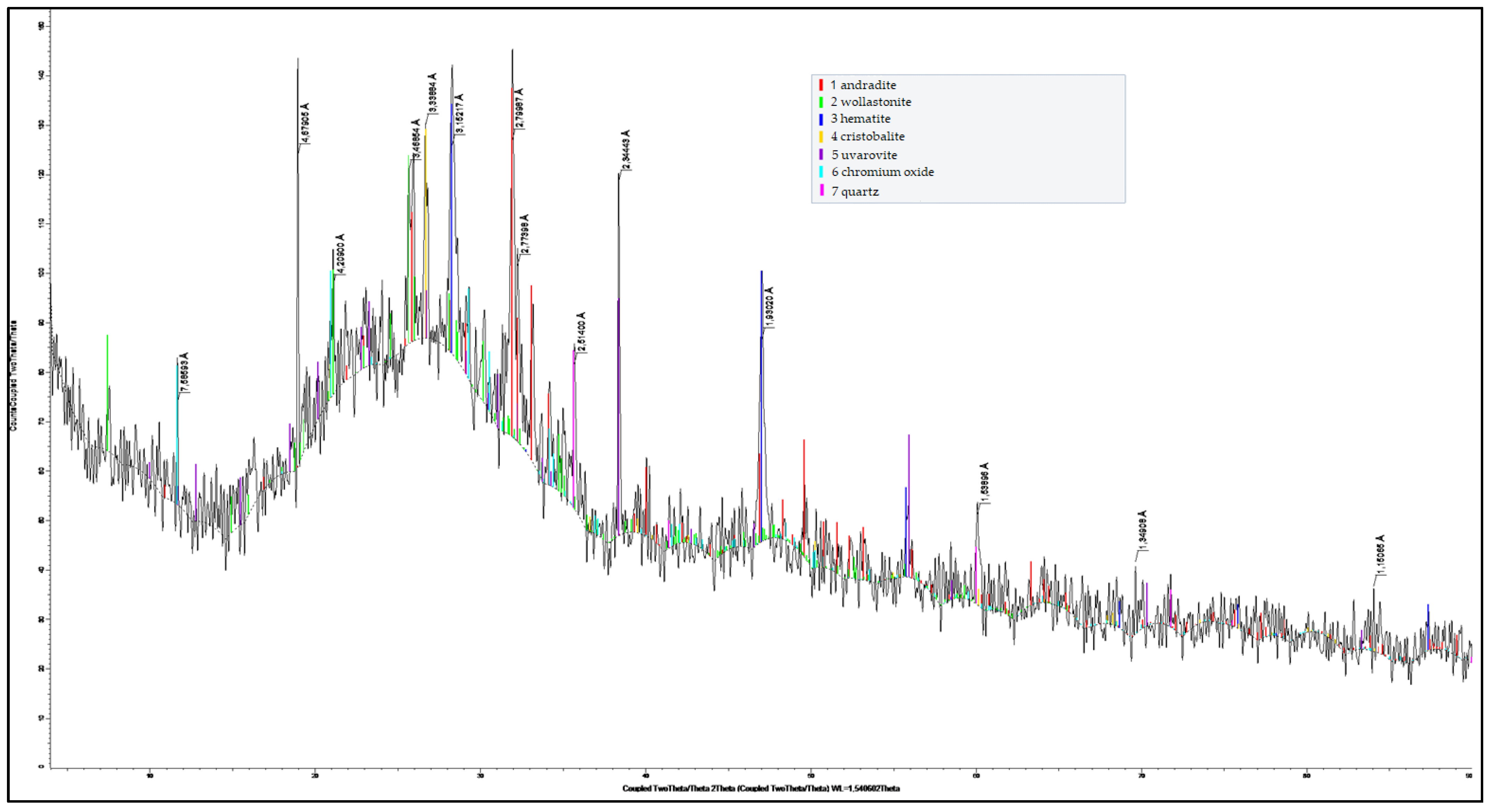
Task: Click the vertical Counts y-axis title
Action: [13, 376]
